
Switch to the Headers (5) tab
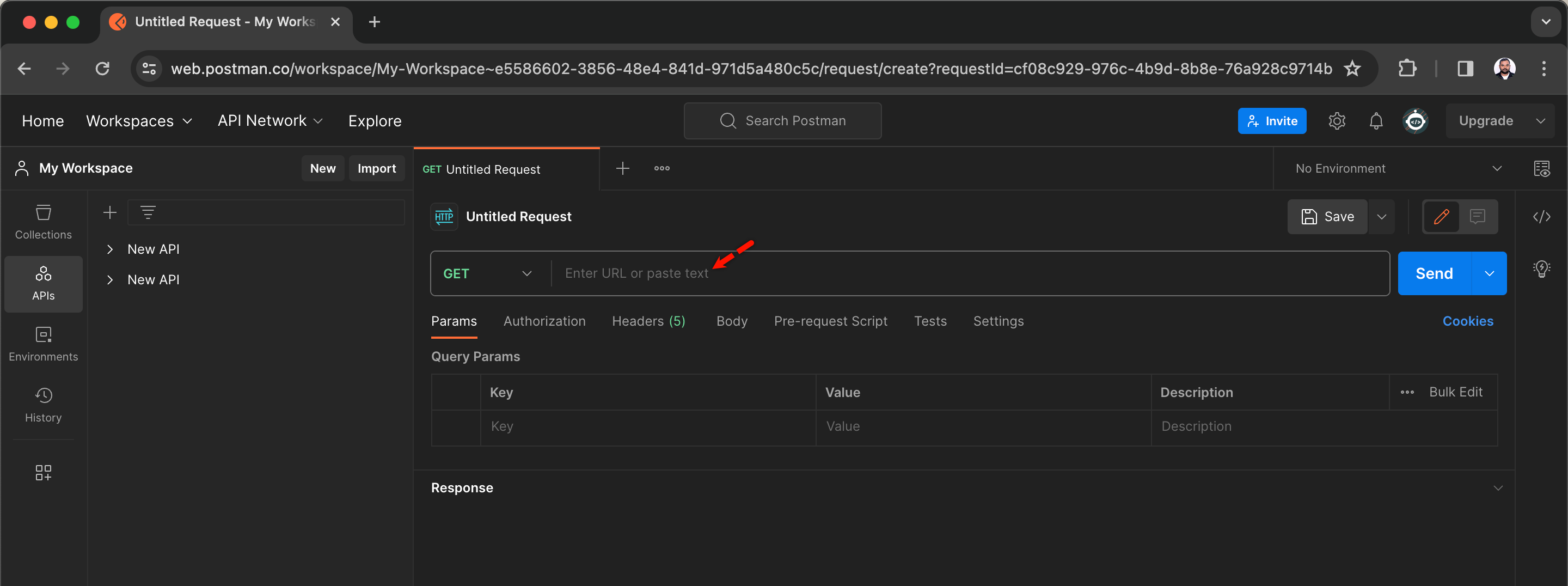(648, 321)
